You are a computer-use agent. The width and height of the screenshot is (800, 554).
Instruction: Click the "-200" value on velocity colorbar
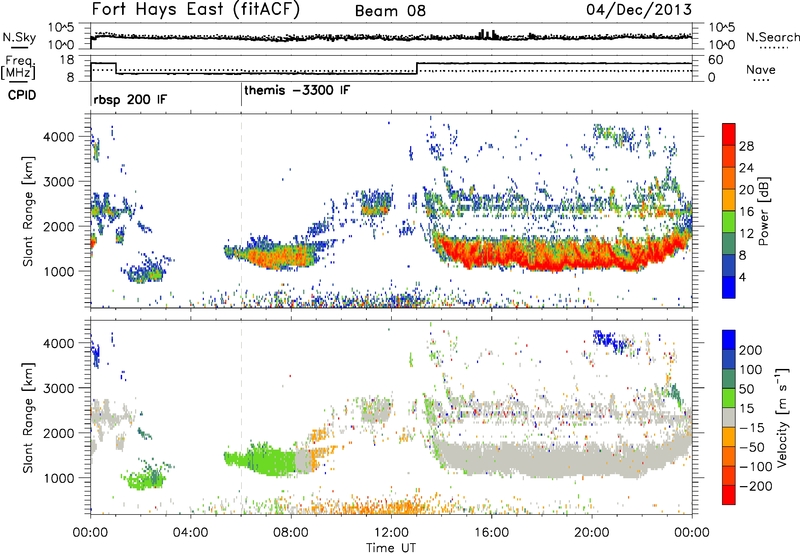coord(755,486)
